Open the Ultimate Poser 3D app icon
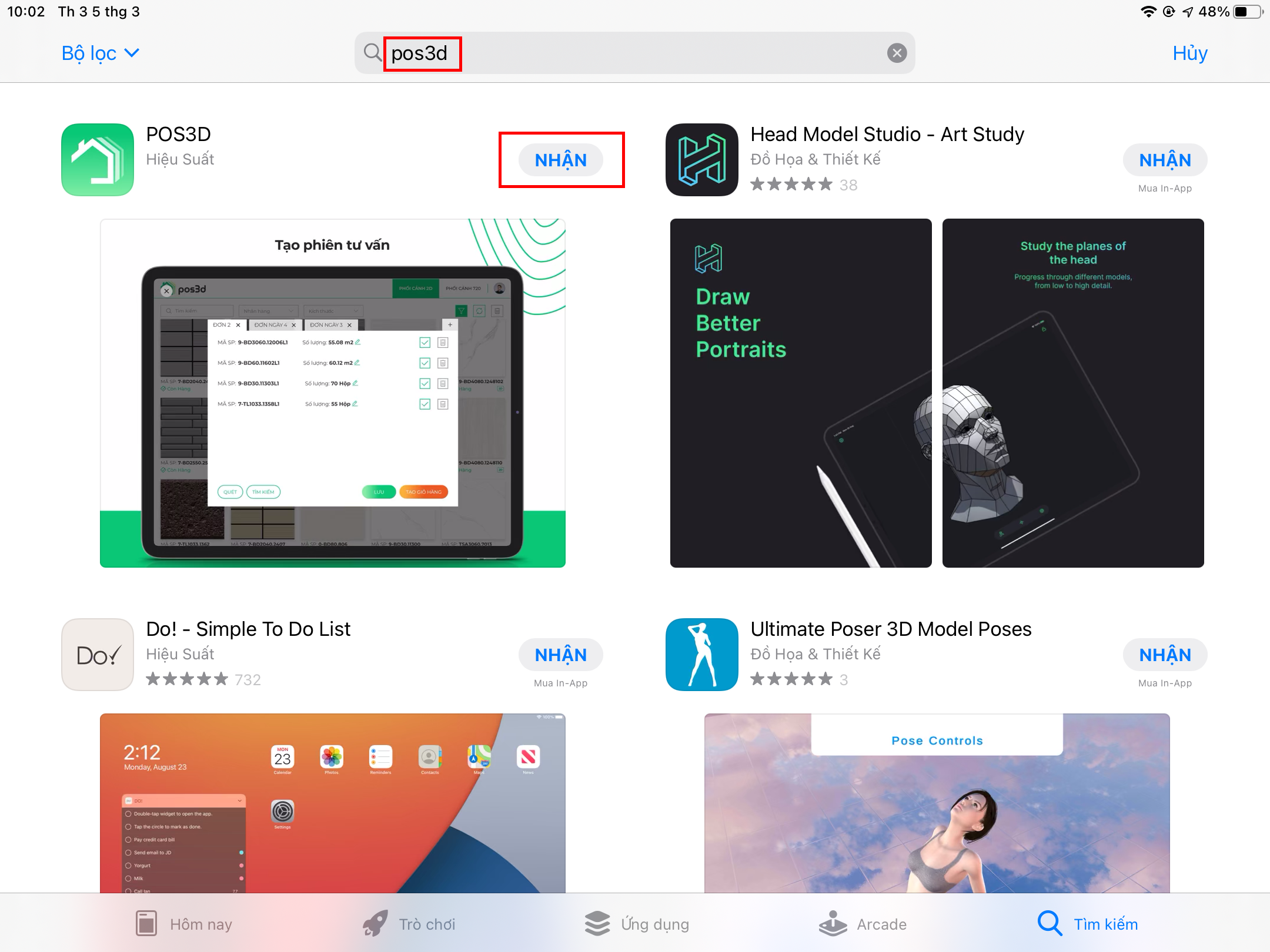Image resolution: width=1270 pixels, height=952 pixels. click(701, 655)
